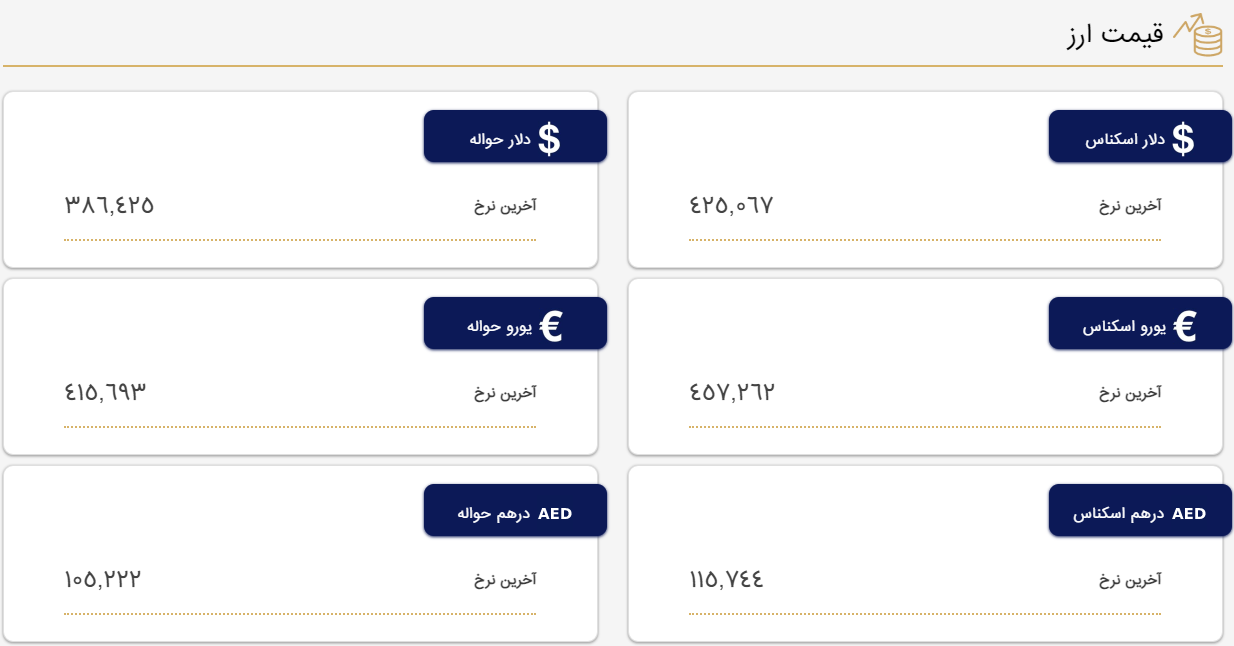Click the dollar sign on دلار حواله
This screenshot has width=1234, height=646.
click(549, 138)
